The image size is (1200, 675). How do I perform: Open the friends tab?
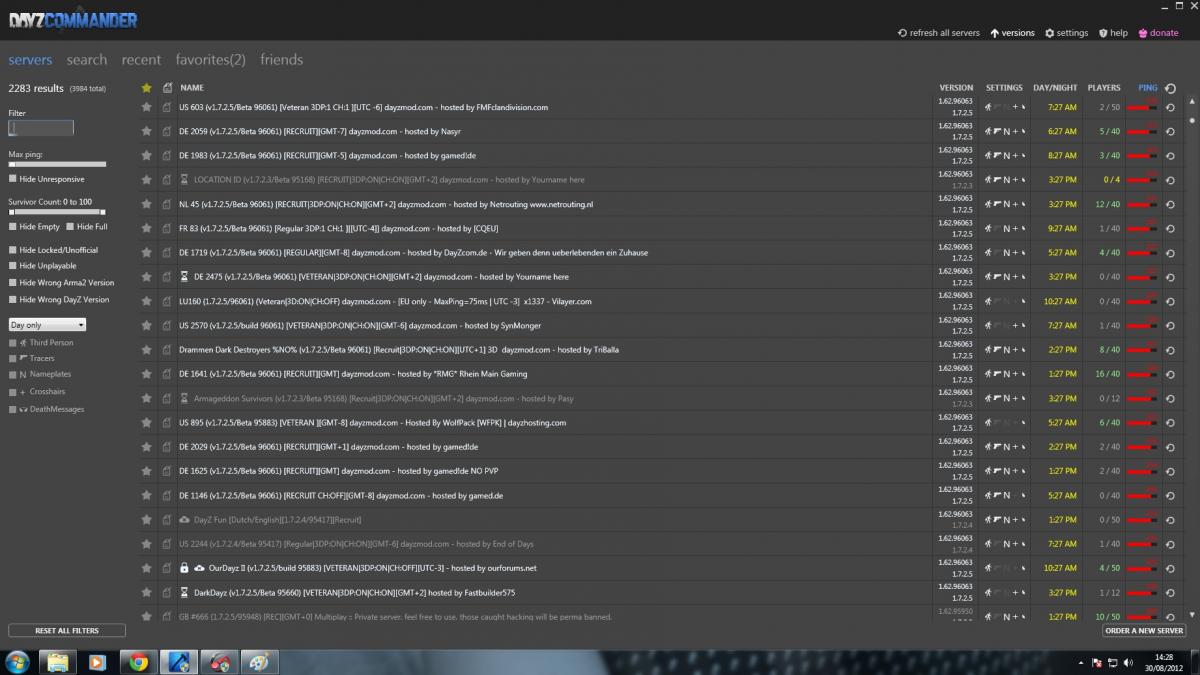pyautogui.click(x=281, y=60)
